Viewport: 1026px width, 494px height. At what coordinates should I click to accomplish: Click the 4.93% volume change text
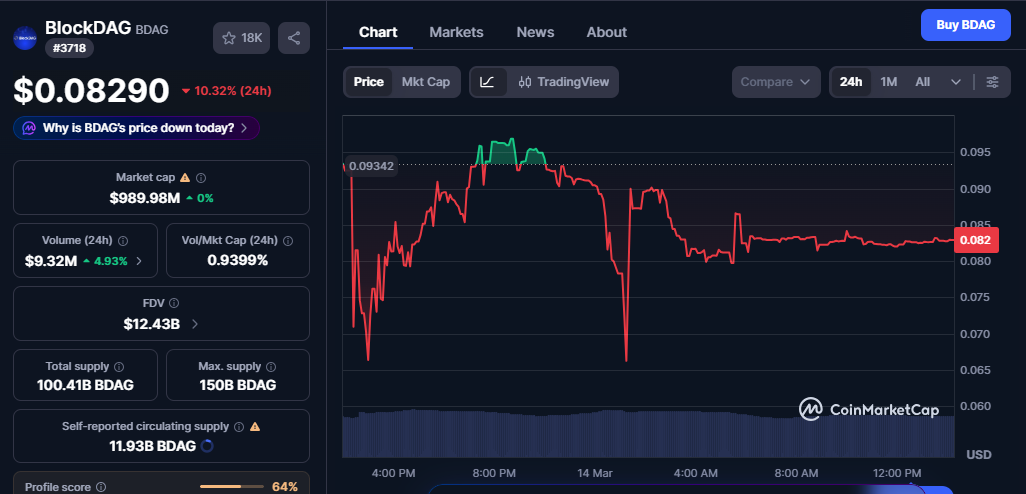tap(110, 261)
